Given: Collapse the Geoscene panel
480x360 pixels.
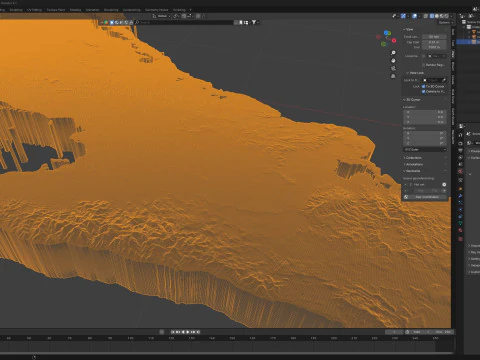Looking at the screenshot, I should tap(412, 171).
